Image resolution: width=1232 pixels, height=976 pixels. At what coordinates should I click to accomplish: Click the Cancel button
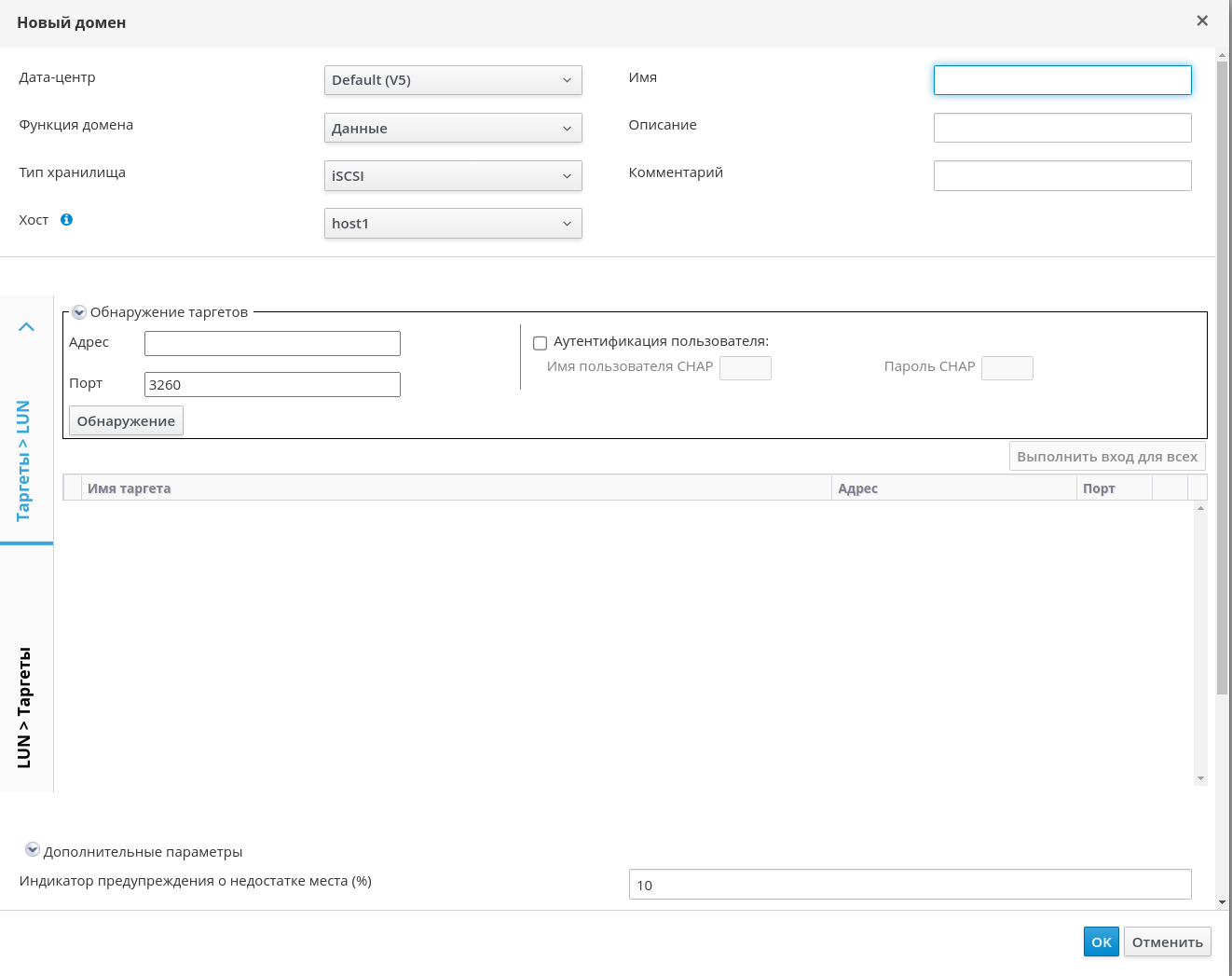(1167, 942)
